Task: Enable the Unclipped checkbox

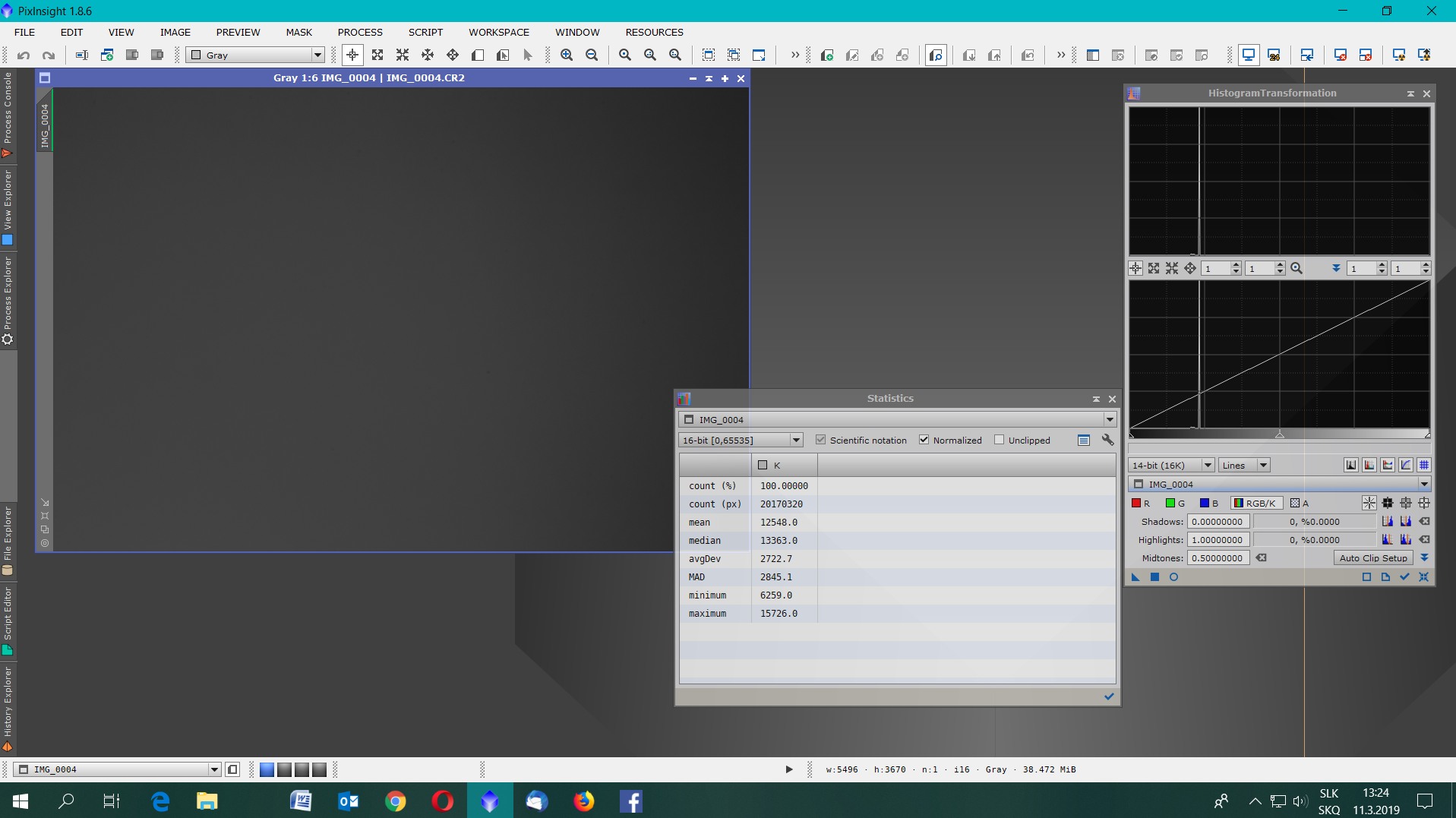Action: [x=999, y=440]
